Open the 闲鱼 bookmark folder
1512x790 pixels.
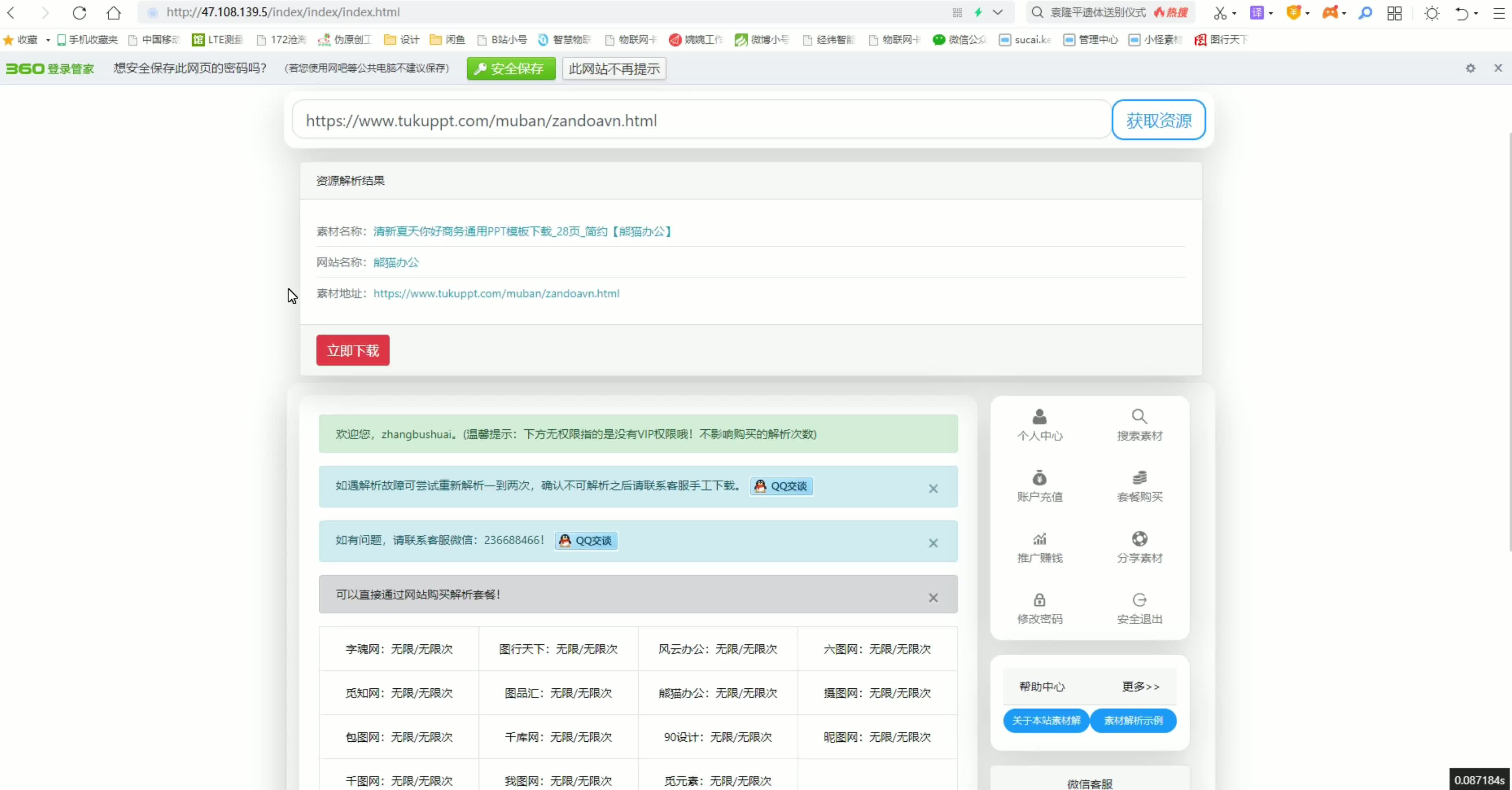click(x=447, y=39)
